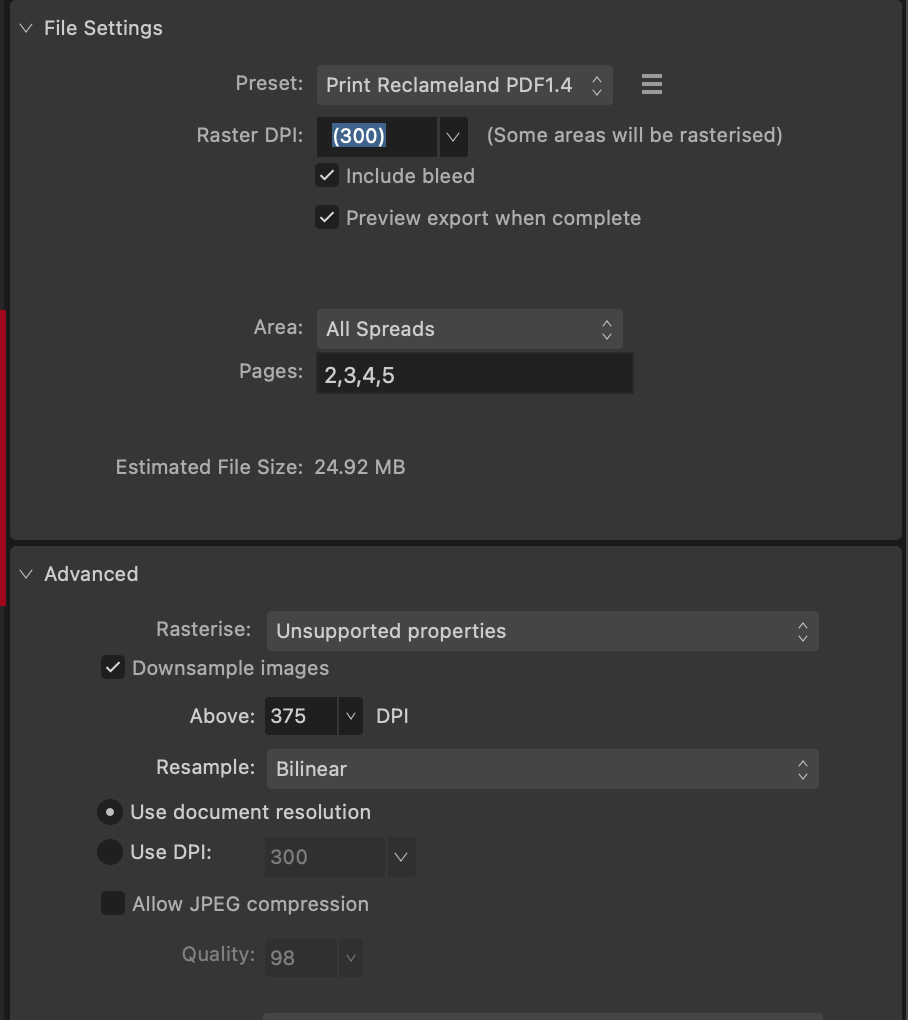
Task: Open the Use DPI value dropdown arrow
Action: [x=401, y=857]
